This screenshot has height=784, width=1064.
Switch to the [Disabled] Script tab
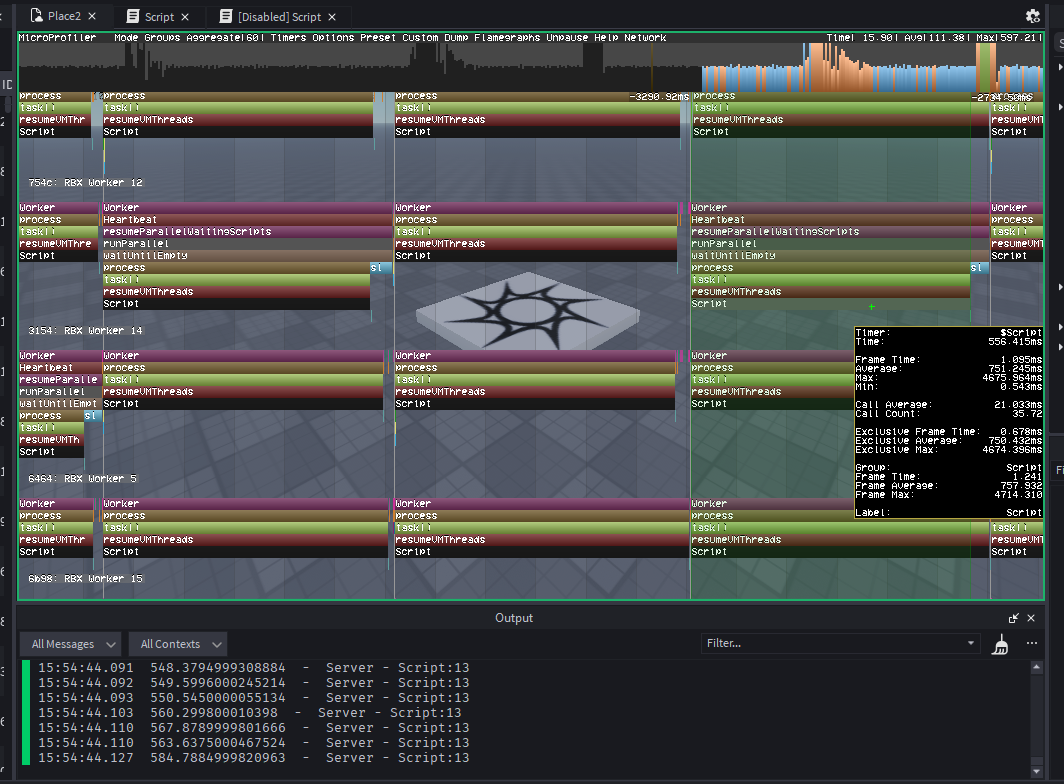[280, 16]
